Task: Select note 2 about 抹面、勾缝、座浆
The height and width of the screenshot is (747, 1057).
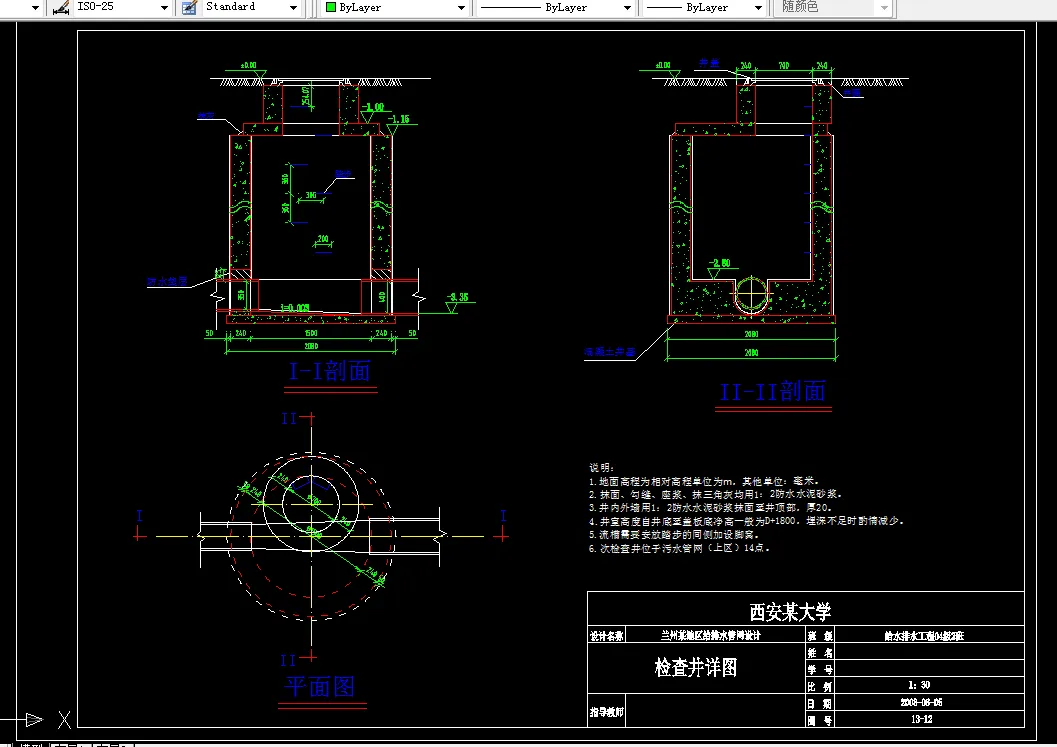Action: (715, 494)
